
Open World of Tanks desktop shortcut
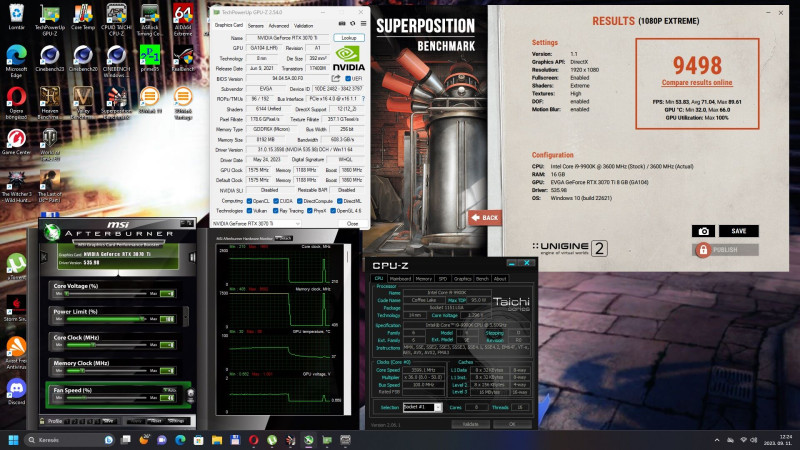click(x=49, y=145)
